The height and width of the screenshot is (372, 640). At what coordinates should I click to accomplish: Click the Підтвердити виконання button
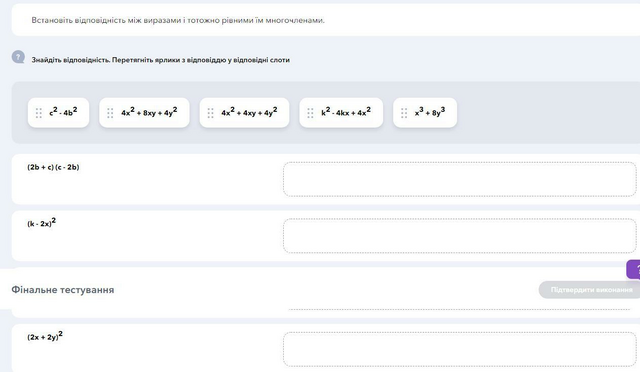(590, 290)
